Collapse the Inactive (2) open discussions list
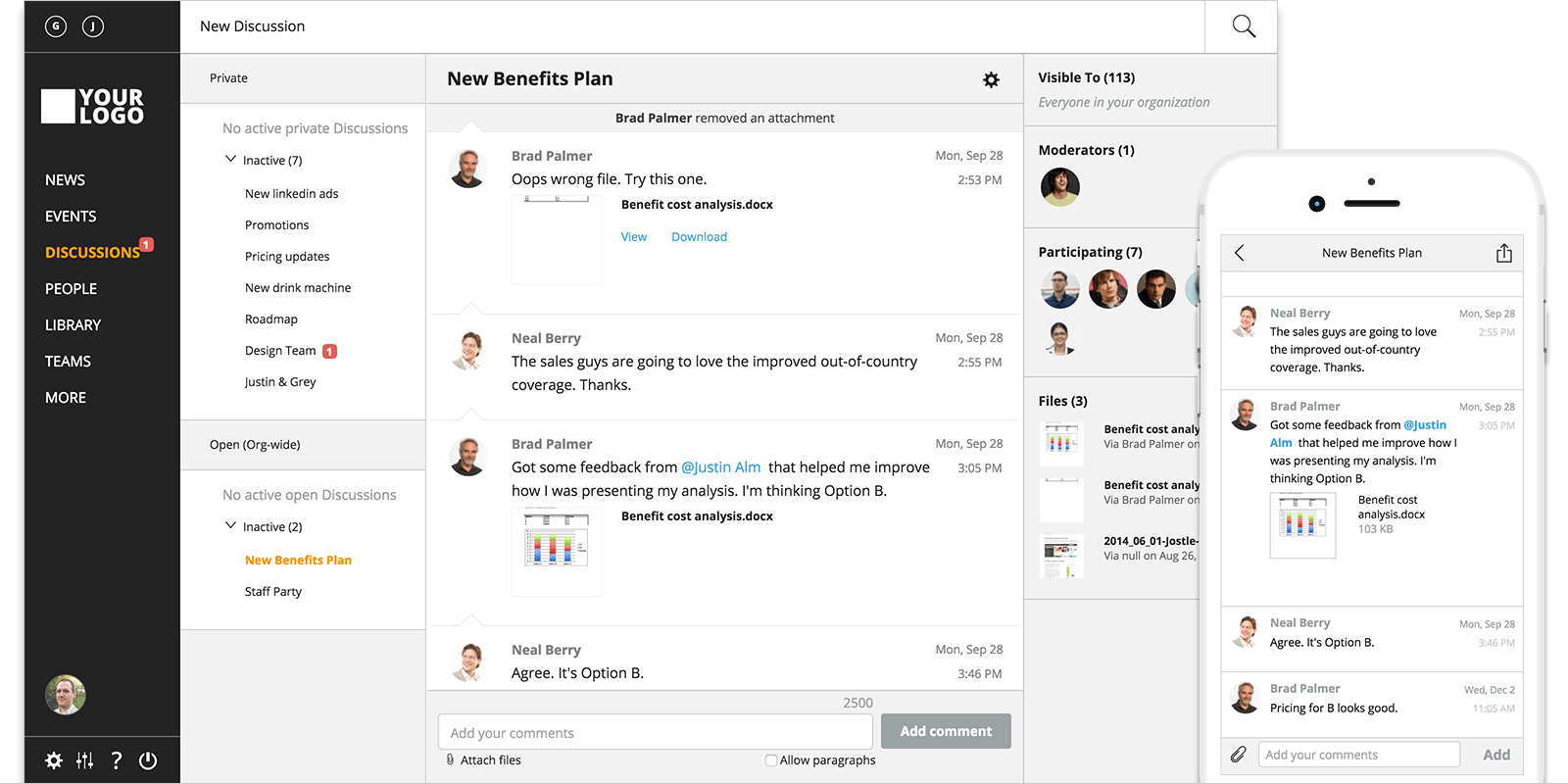This screenshot has width=1568, height=784. 231,525
